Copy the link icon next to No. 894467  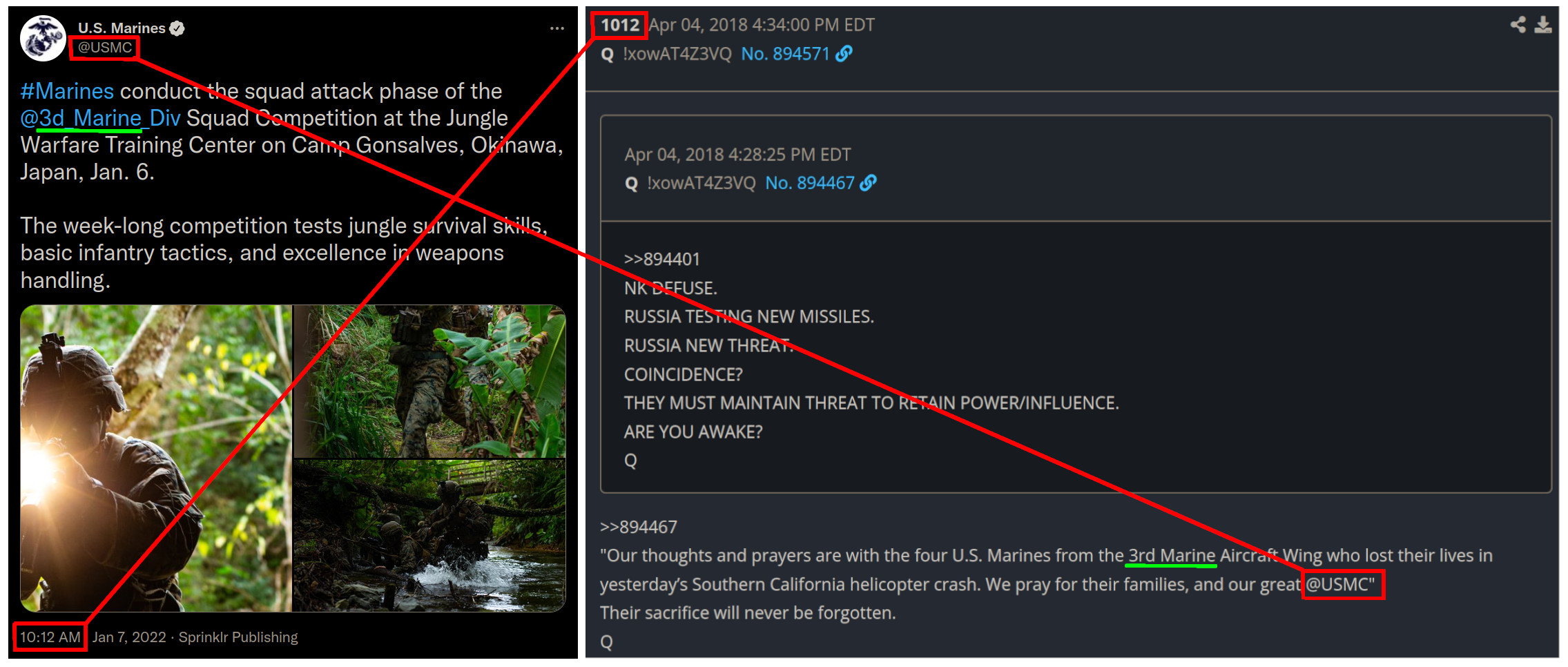pyautogui.click(x=868, y=183)
